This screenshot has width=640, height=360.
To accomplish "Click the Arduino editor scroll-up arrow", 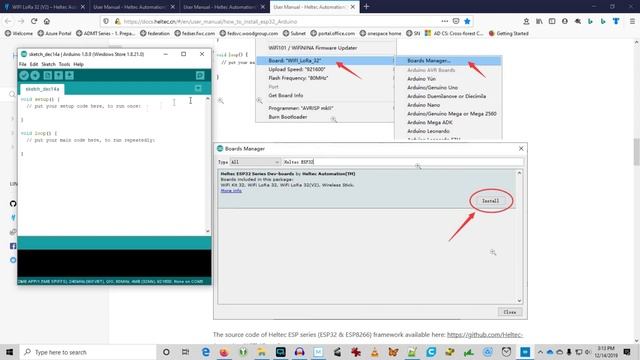I will (208, 99).
